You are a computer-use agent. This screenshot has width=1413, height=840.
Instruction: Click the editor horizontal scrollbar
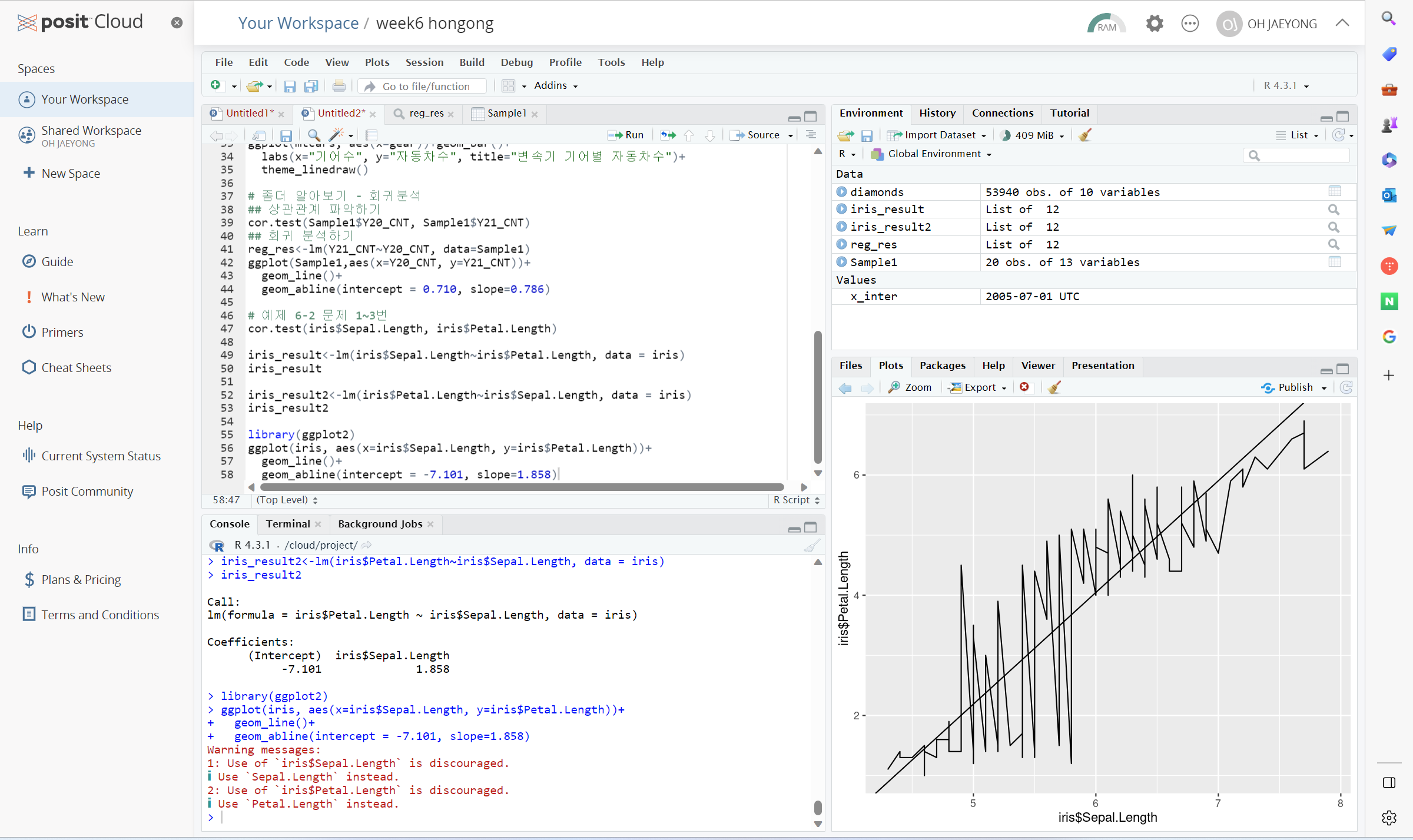pyautogui.click(x=521, y=487)
